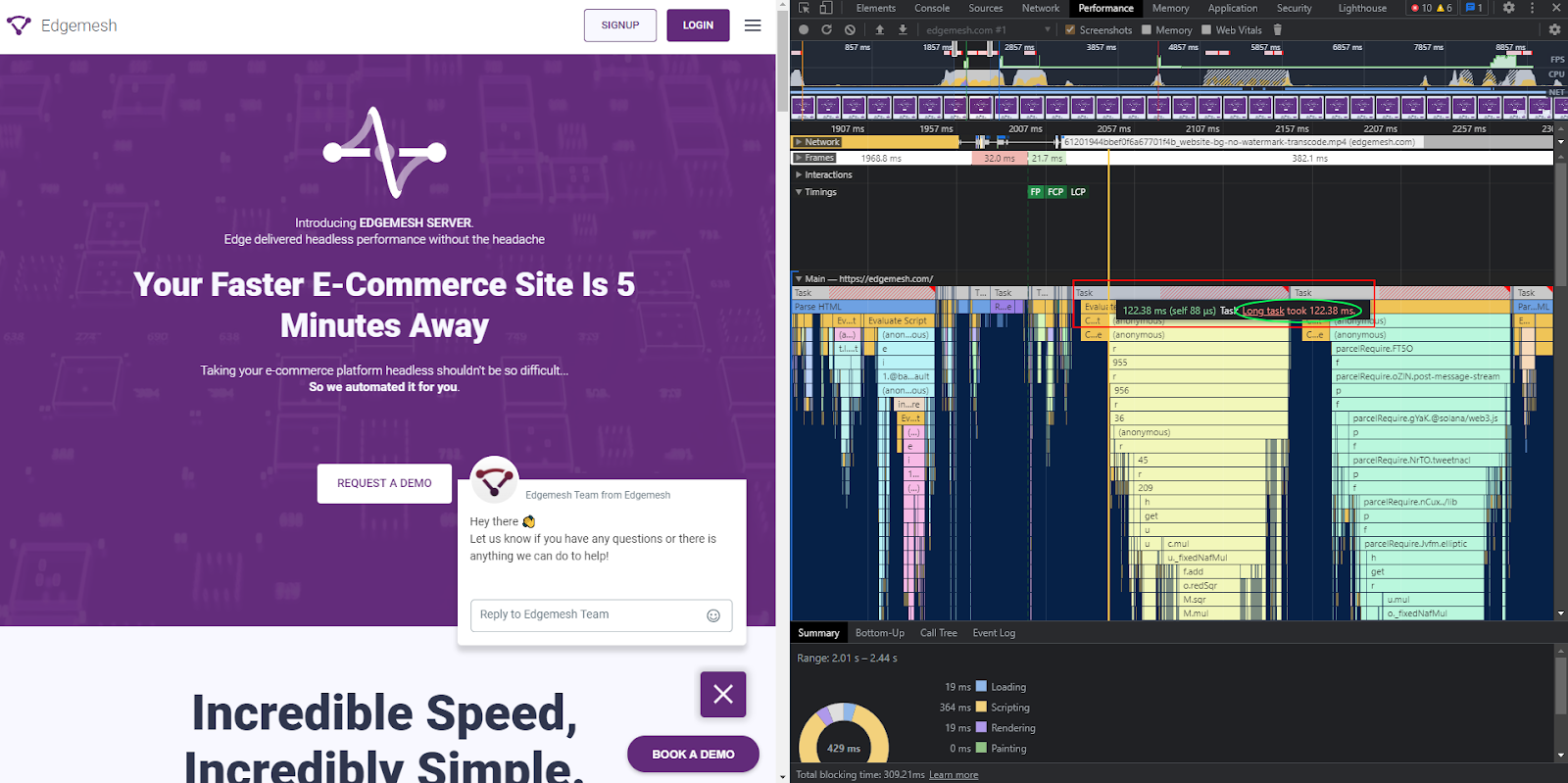Click the LCP timing marker
The width and height of the screenshot is (1568, 783).
pyautogui.click(x=1078, y=192)
